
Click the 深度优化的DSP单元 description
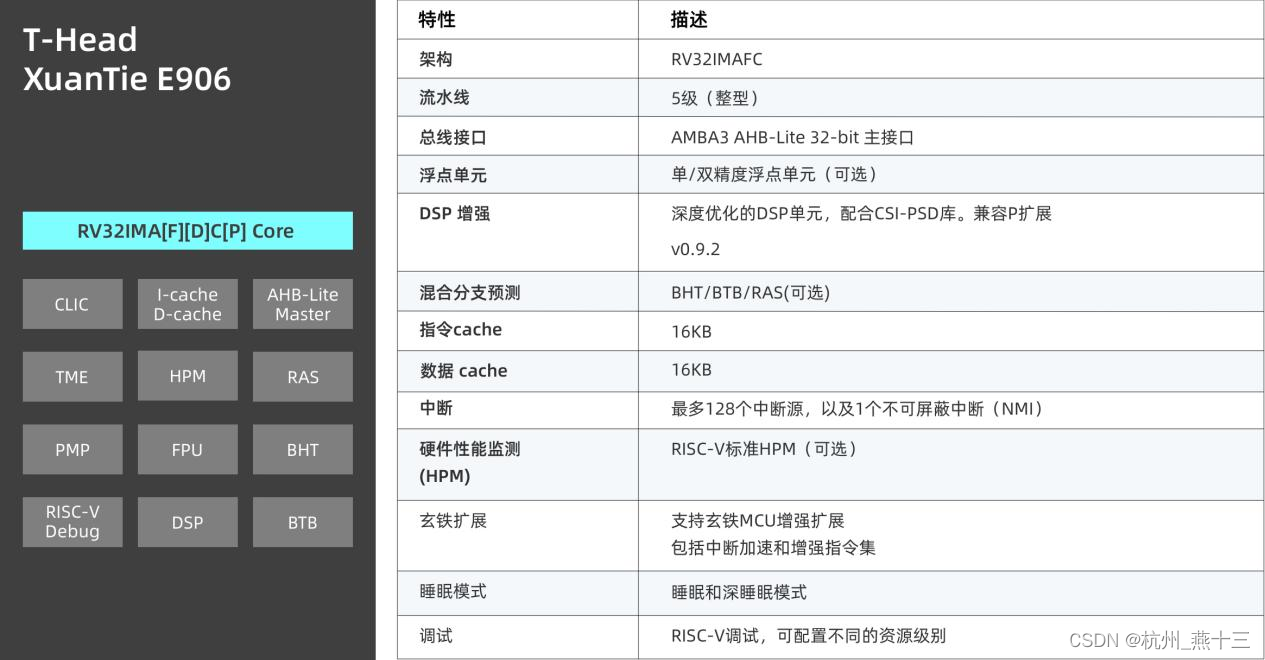[861, 213]
